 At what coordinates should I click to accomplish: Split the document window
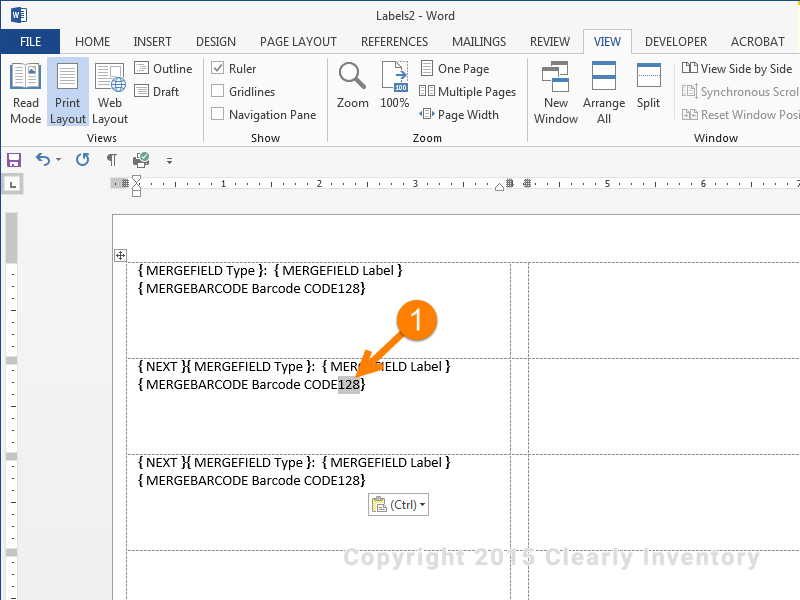coord(648,86)
